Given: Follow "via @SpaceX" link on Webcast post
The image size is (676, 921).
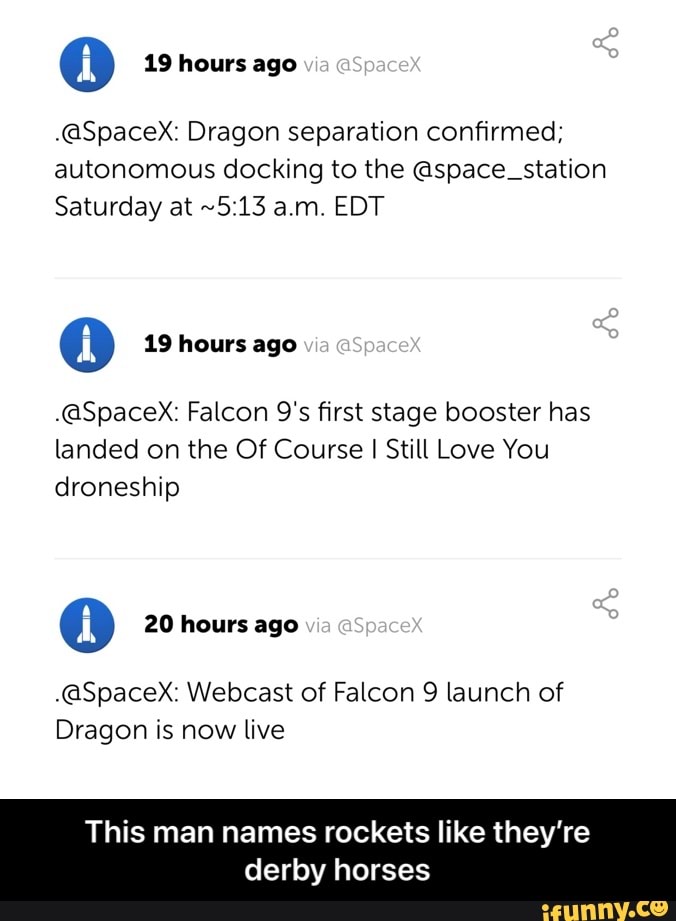Looking at the screenshot, I should click(x=365, y=625).
